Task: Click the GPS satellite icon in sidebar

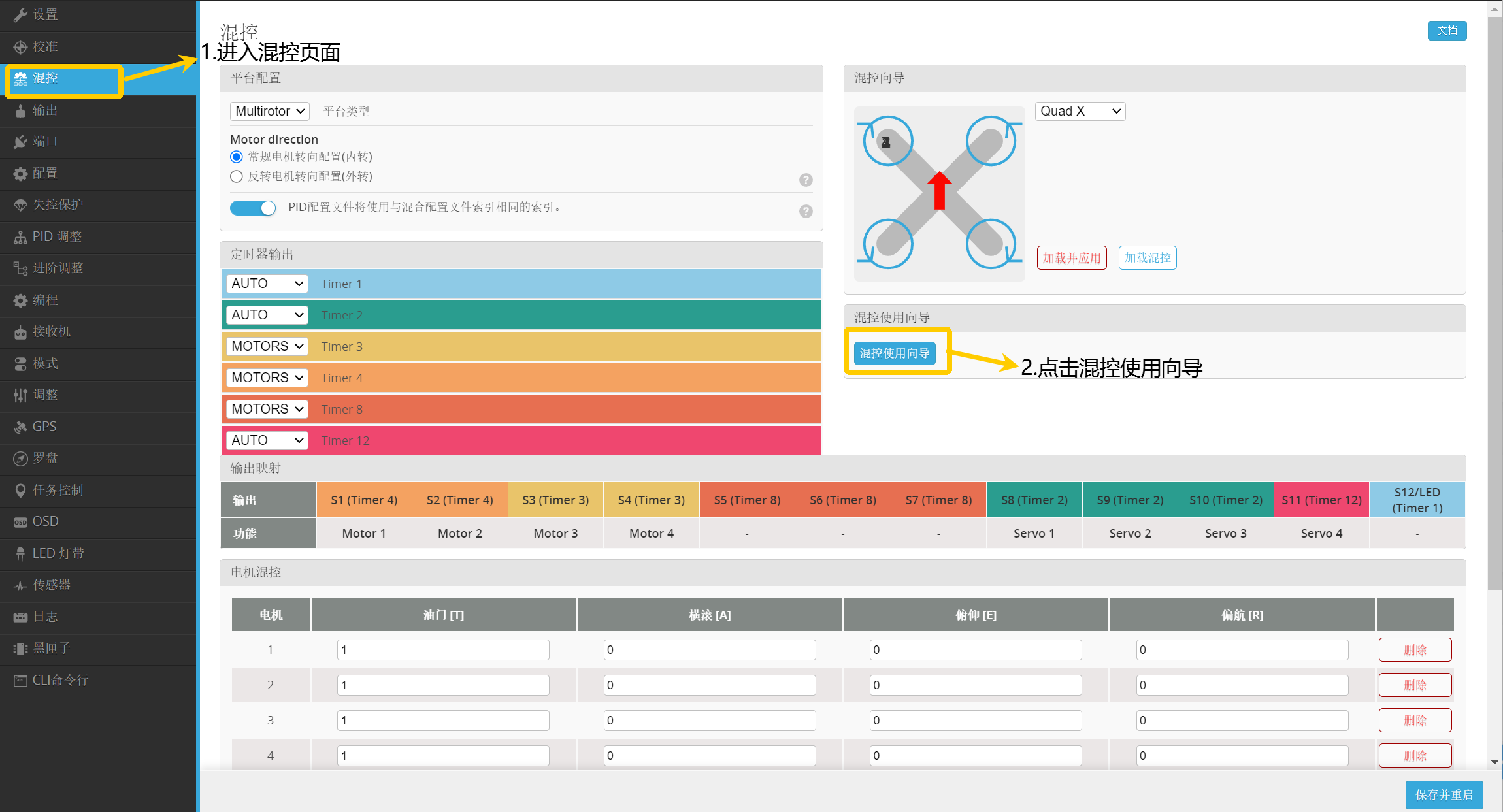Action: (20, 427)
